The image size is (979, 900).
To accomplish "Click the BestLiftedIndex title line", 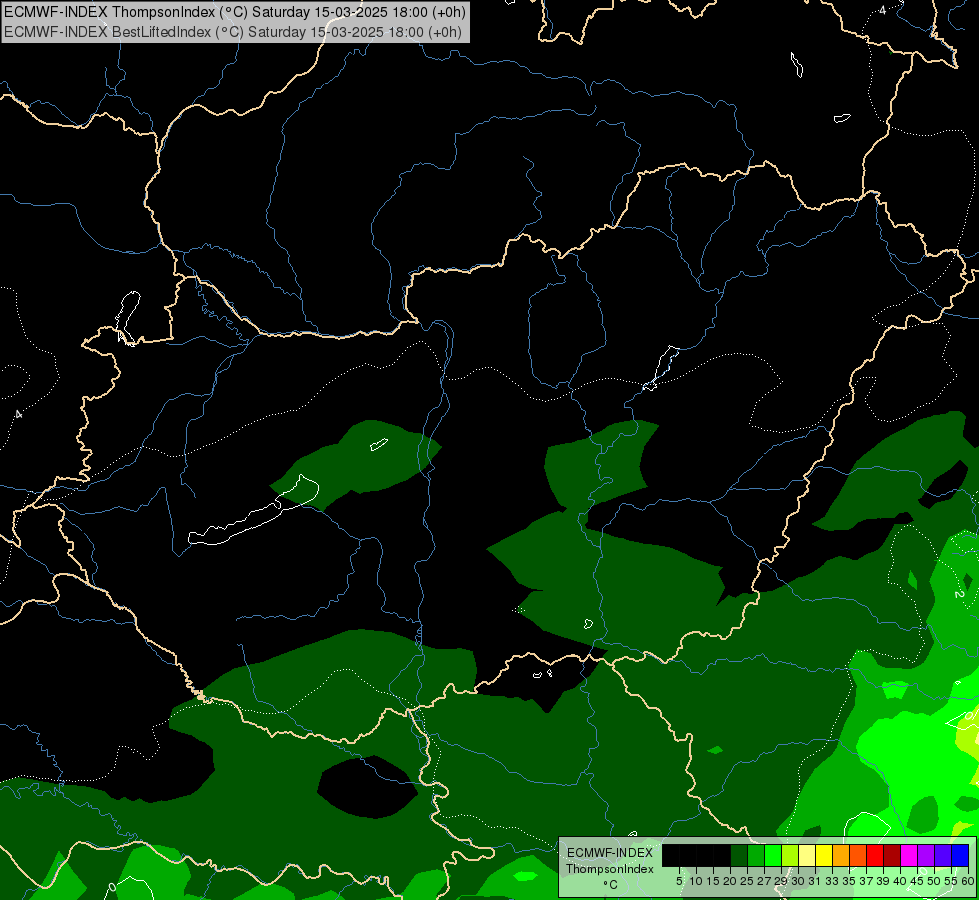I will [x=233, y=32].
